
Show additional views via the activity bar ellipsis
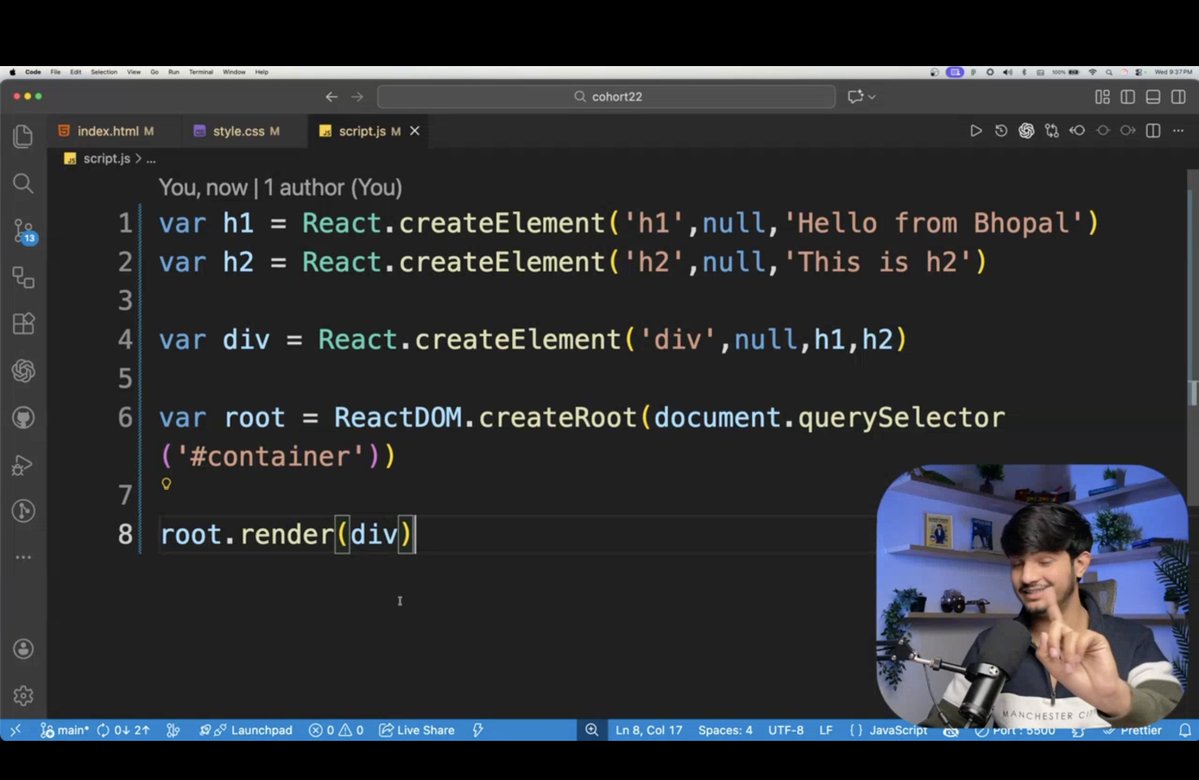[23, 557]
